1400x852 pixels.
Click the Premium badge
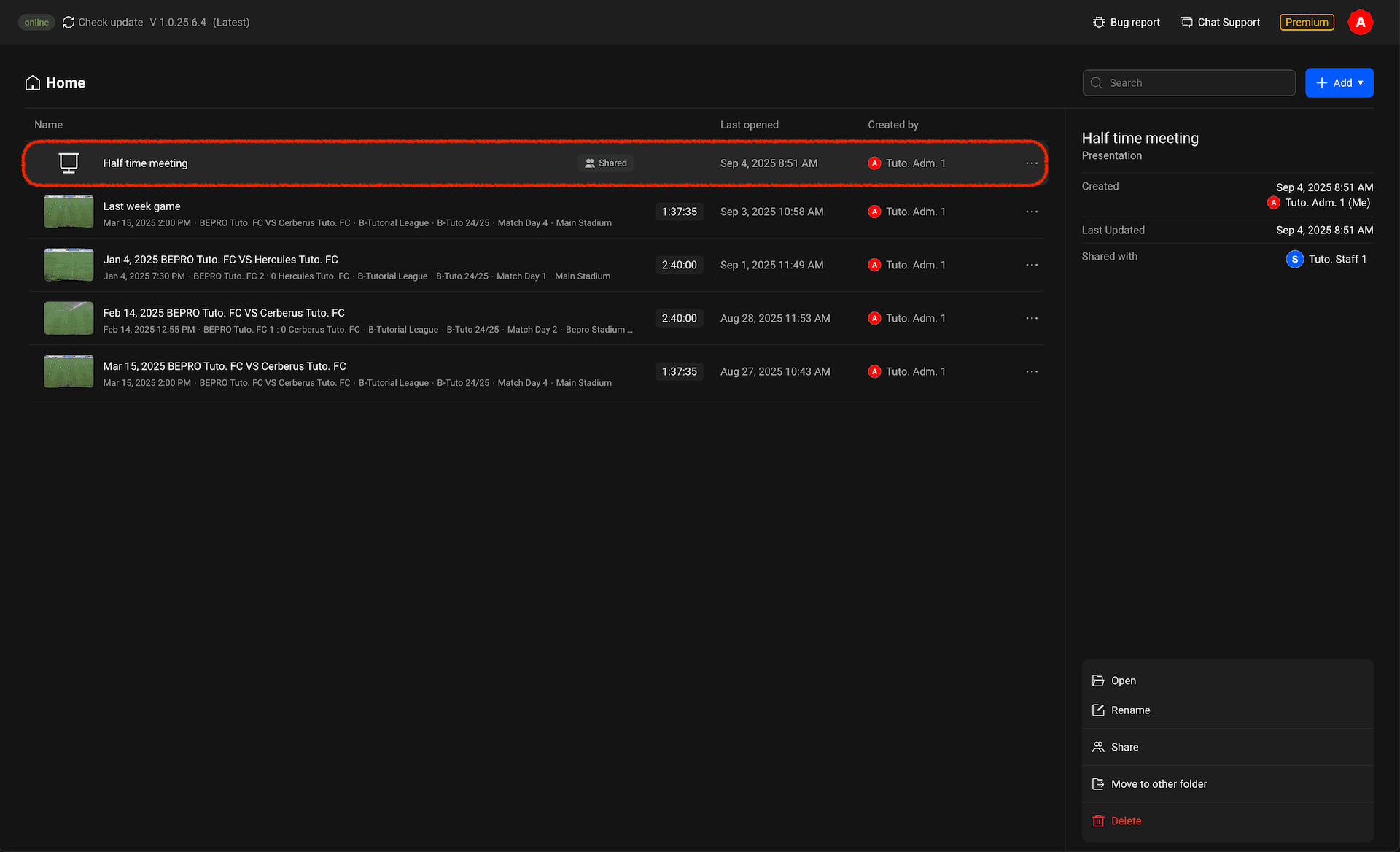(1306, 23)
